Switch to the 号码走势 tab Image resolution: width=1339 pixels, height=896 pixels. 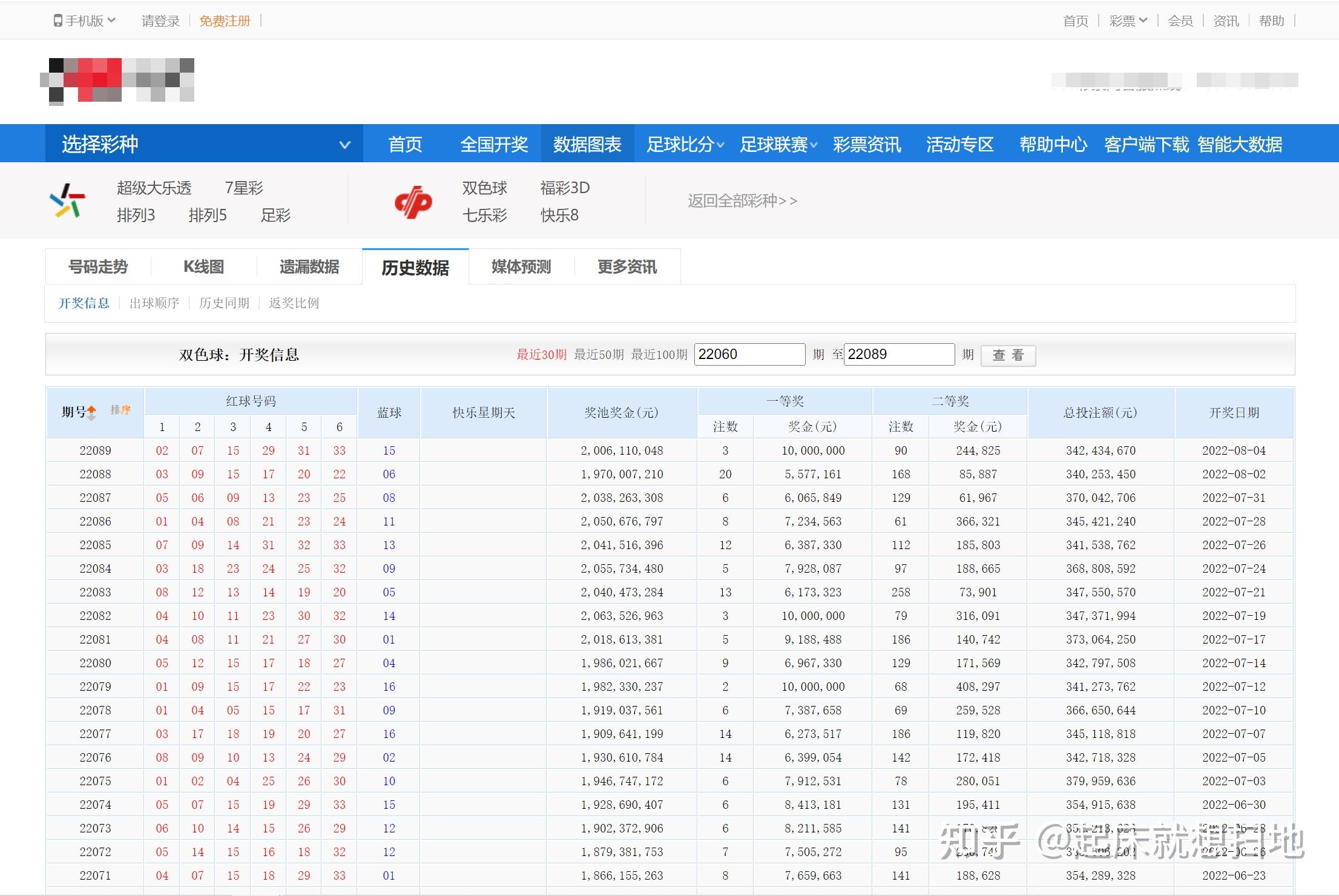click(x=98, y=266)
